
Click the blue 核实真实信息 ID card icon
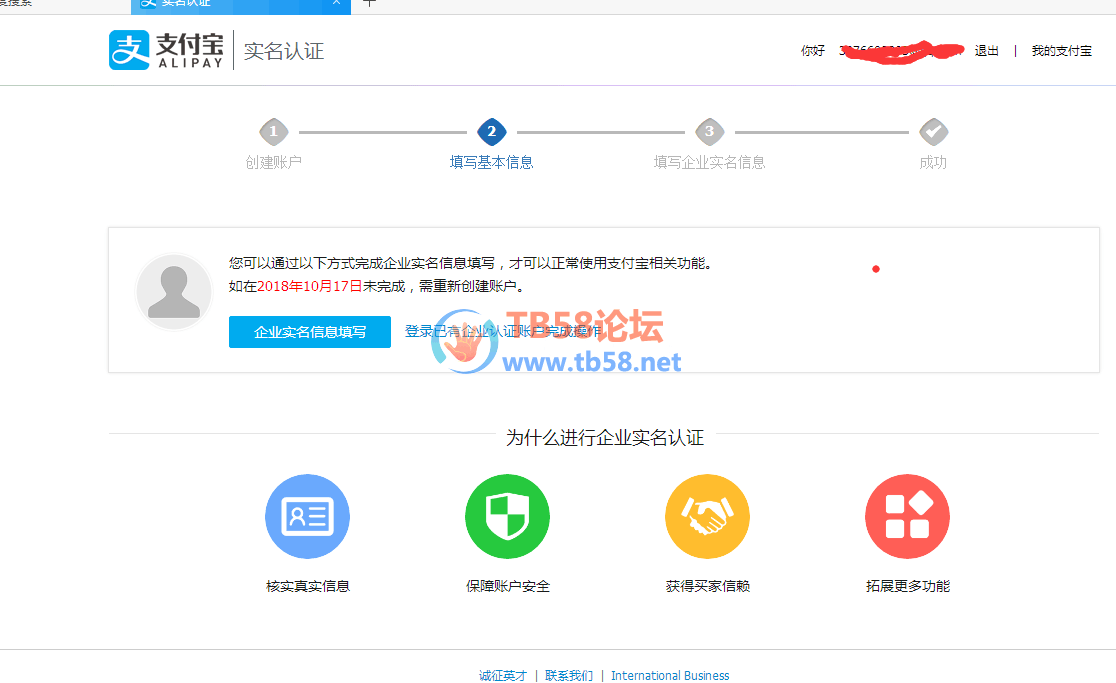point(307,517)
